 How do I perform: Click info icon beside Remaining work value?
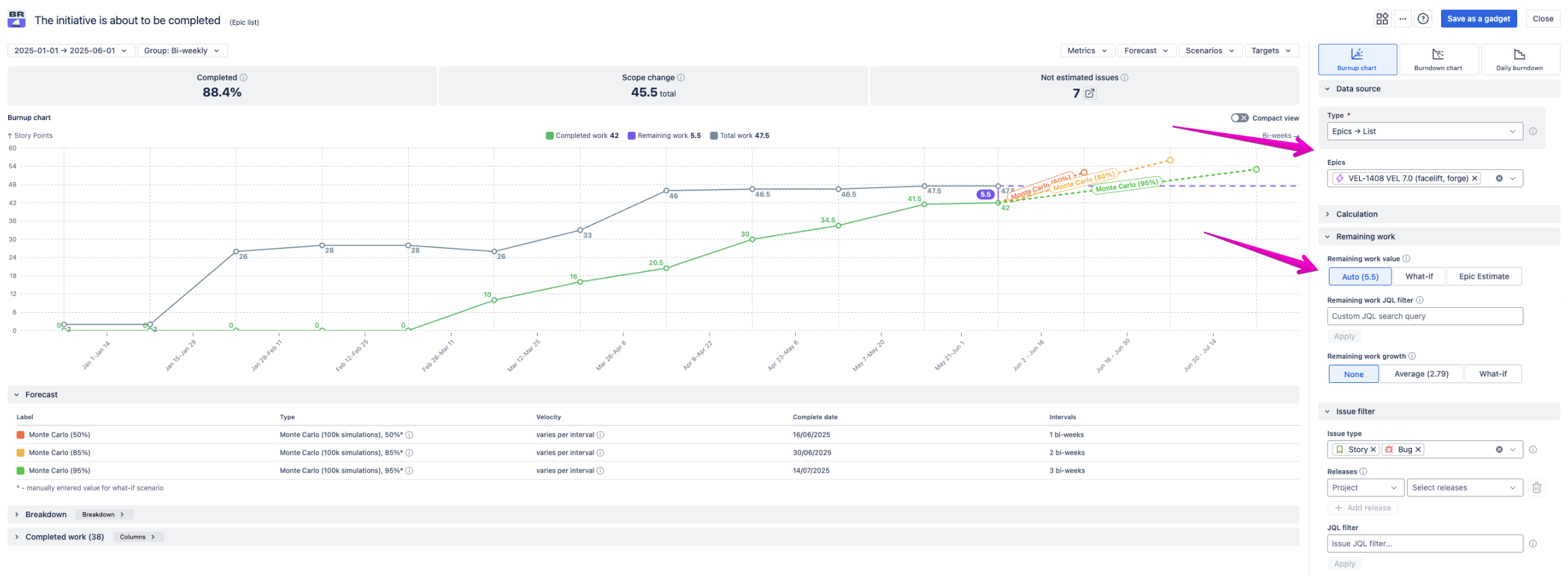coord(1406,258)
